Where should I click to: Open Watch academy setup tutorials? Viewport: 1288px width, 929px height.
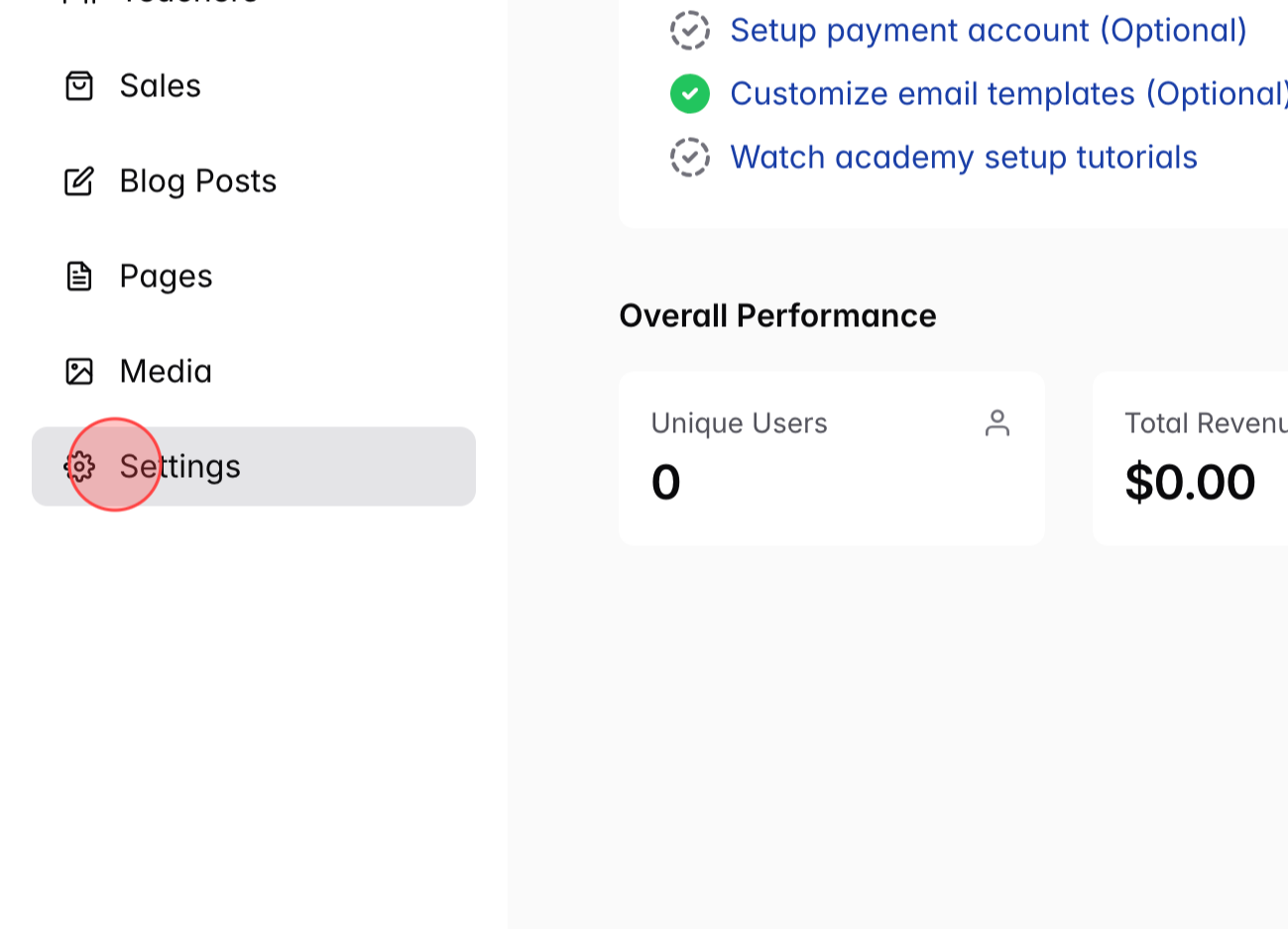[x=964, y=157]
